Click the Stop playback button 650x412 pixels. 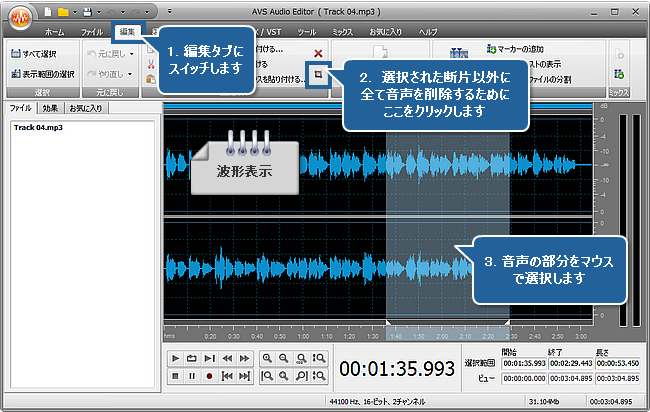point(176,376)
